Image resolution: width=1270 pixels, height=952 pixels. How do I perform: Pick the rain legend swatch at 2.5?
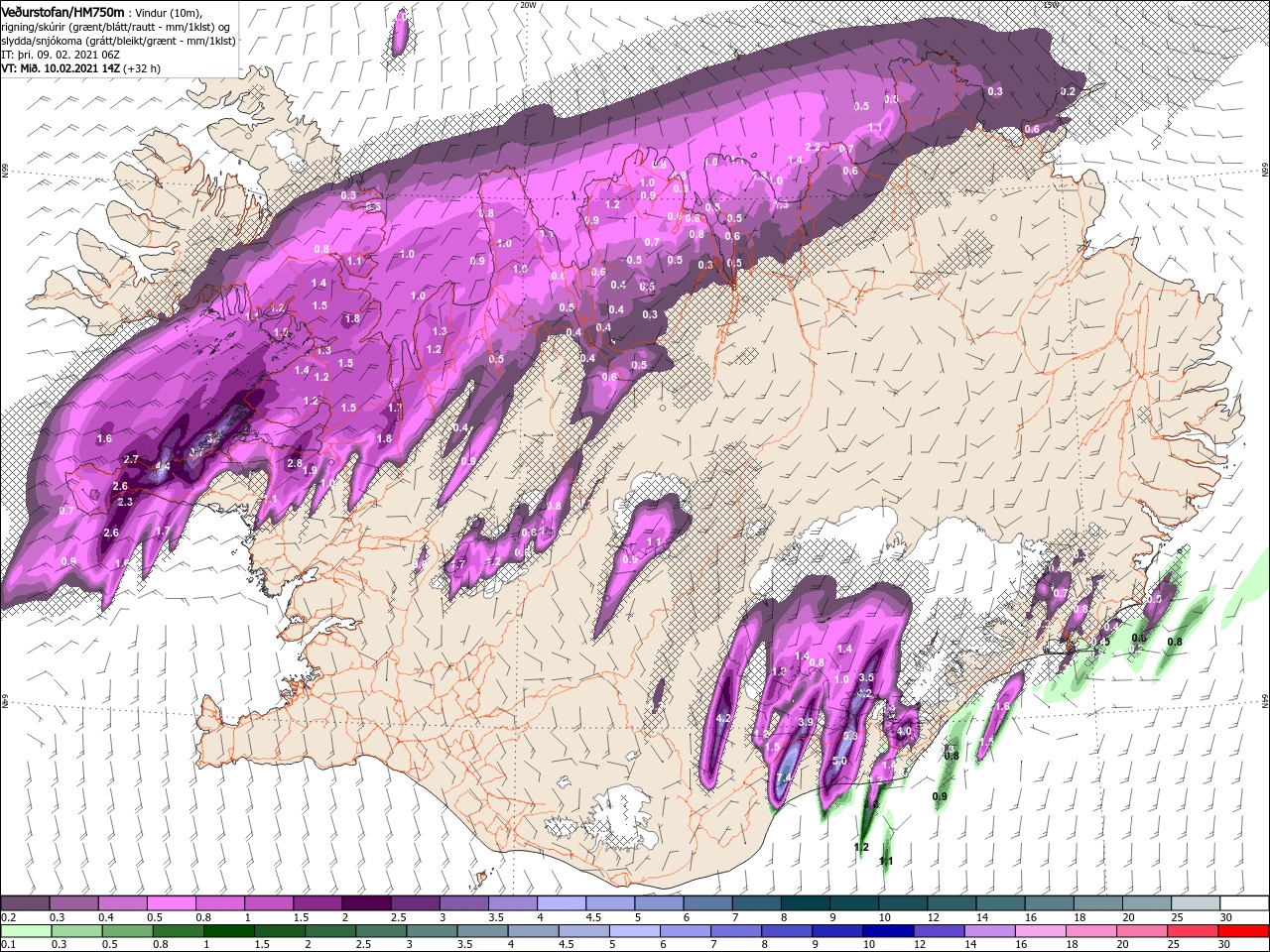click(381, 931)
